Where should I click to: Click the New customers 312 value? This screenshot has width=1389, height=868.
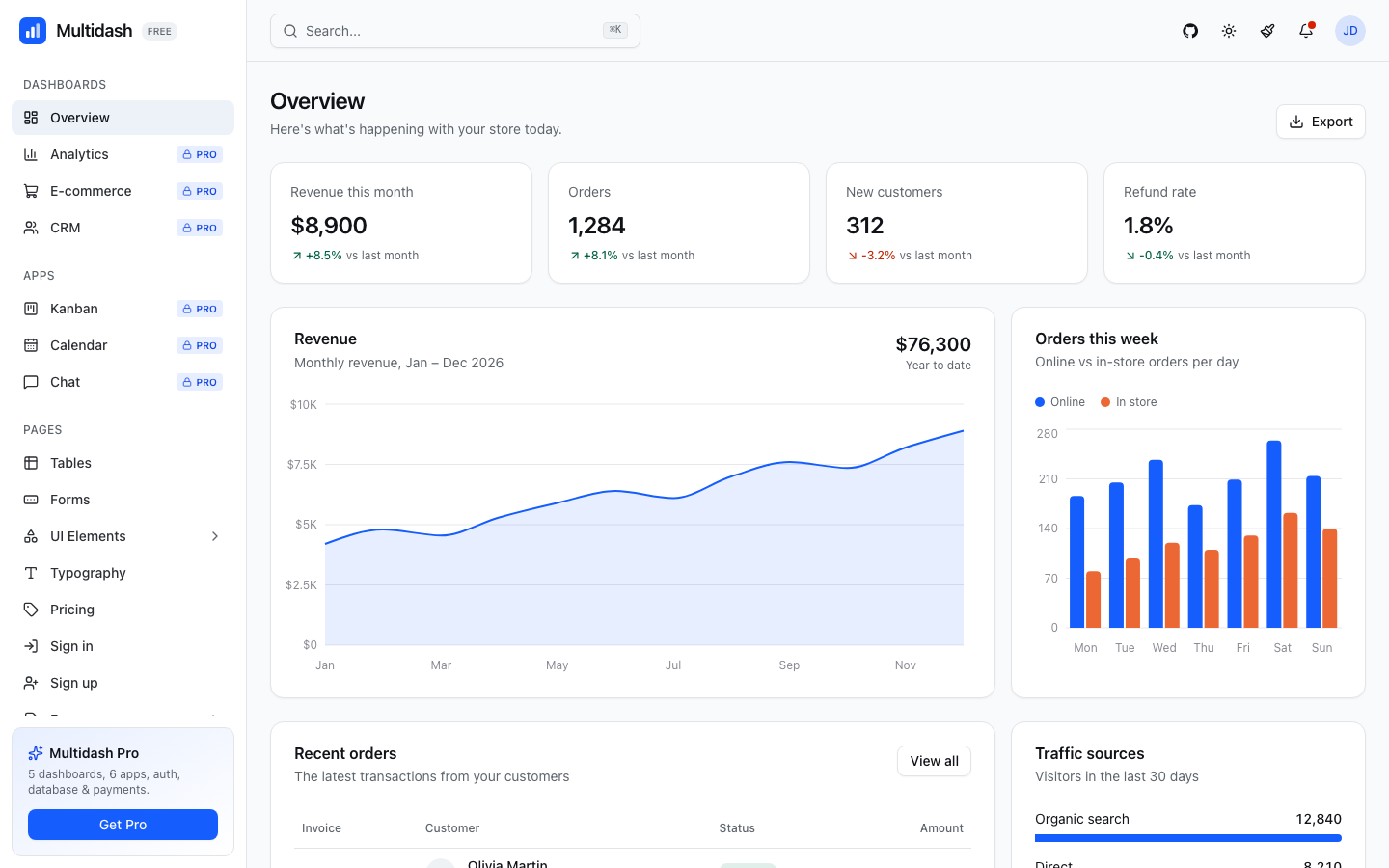(x=865, y=226)
